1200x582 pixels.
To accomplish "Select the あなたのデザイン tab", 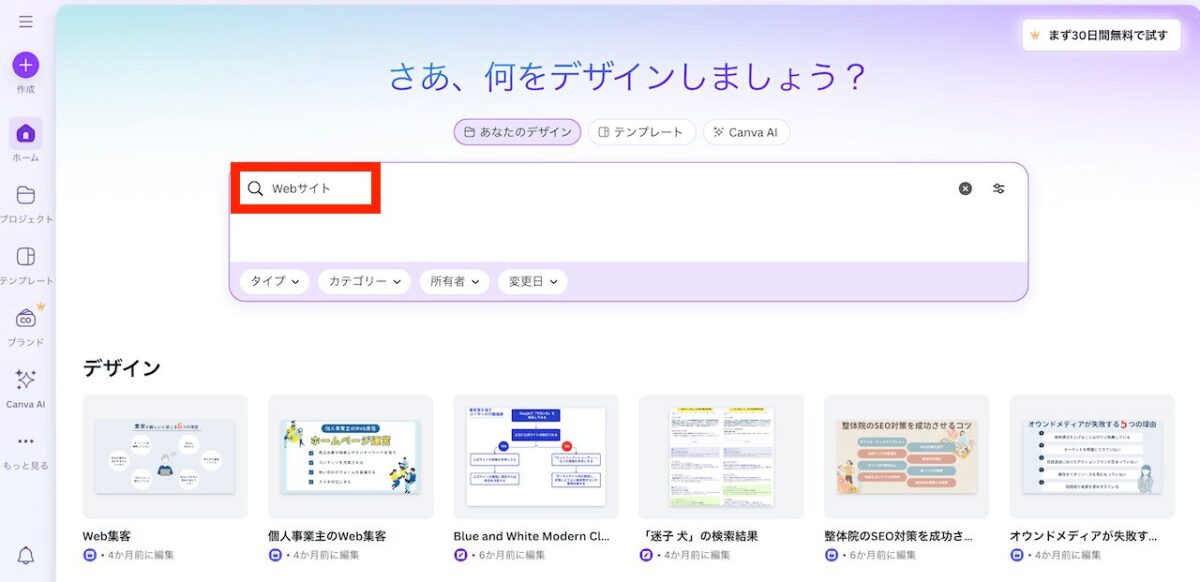I will [x=517, y=132].
